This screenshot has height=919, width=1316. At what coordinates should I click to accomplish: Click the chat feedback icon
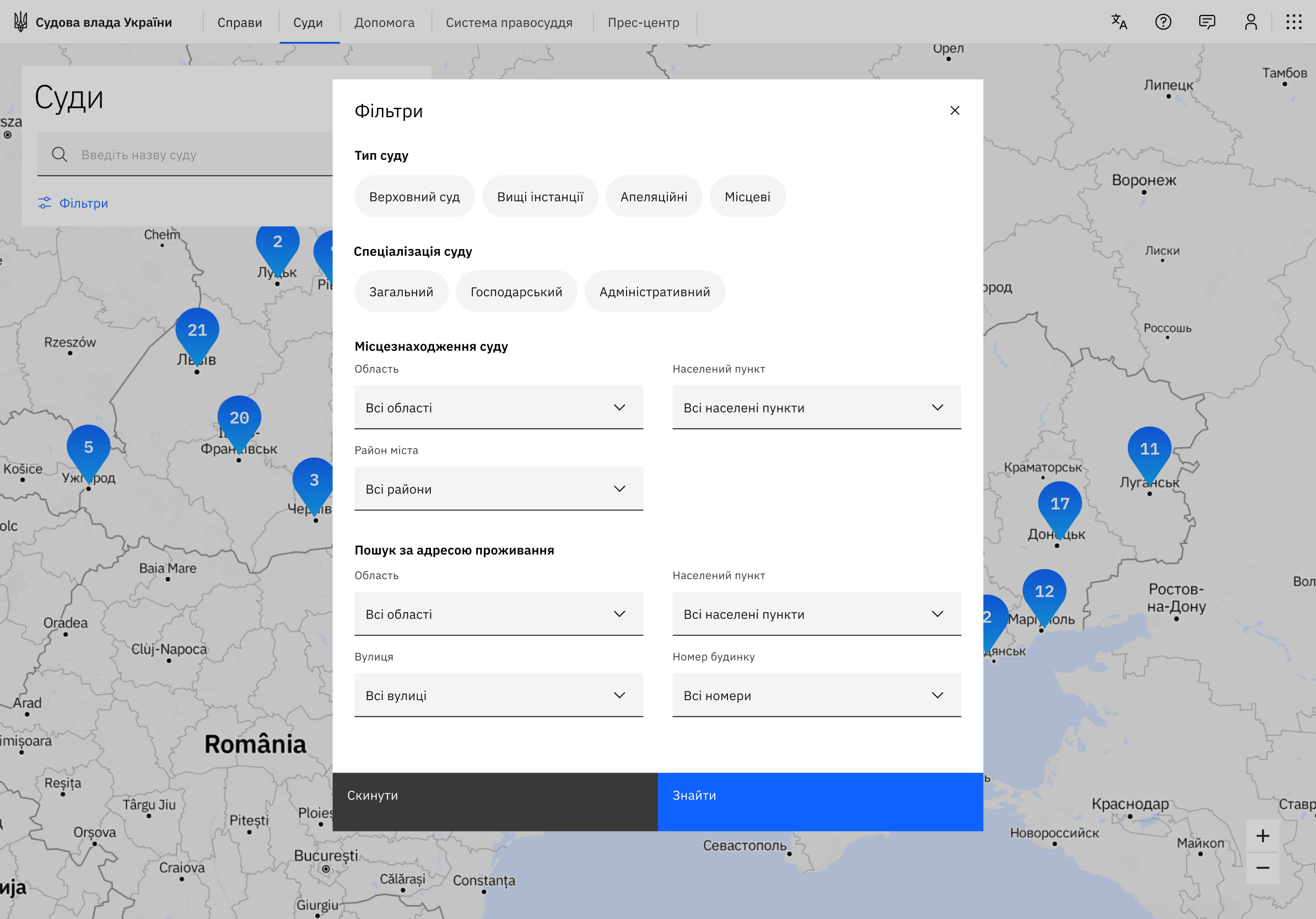1206,22
